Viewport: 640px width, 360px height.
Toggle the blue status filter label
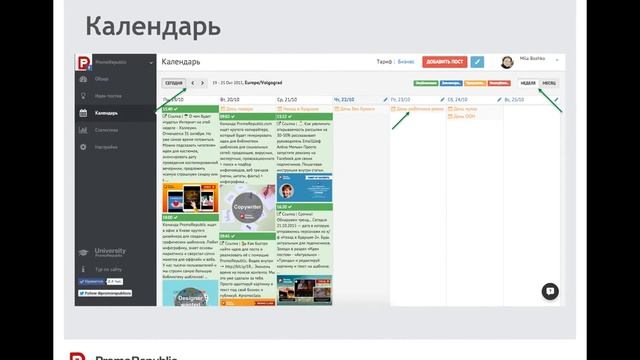[451, 83]
